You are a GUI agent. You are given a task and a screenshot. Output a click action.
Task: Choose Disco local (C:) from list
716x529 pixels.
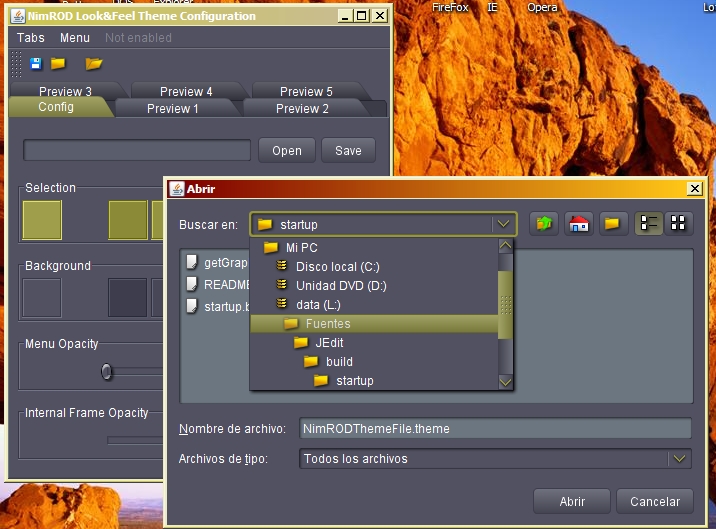[337, 267]
